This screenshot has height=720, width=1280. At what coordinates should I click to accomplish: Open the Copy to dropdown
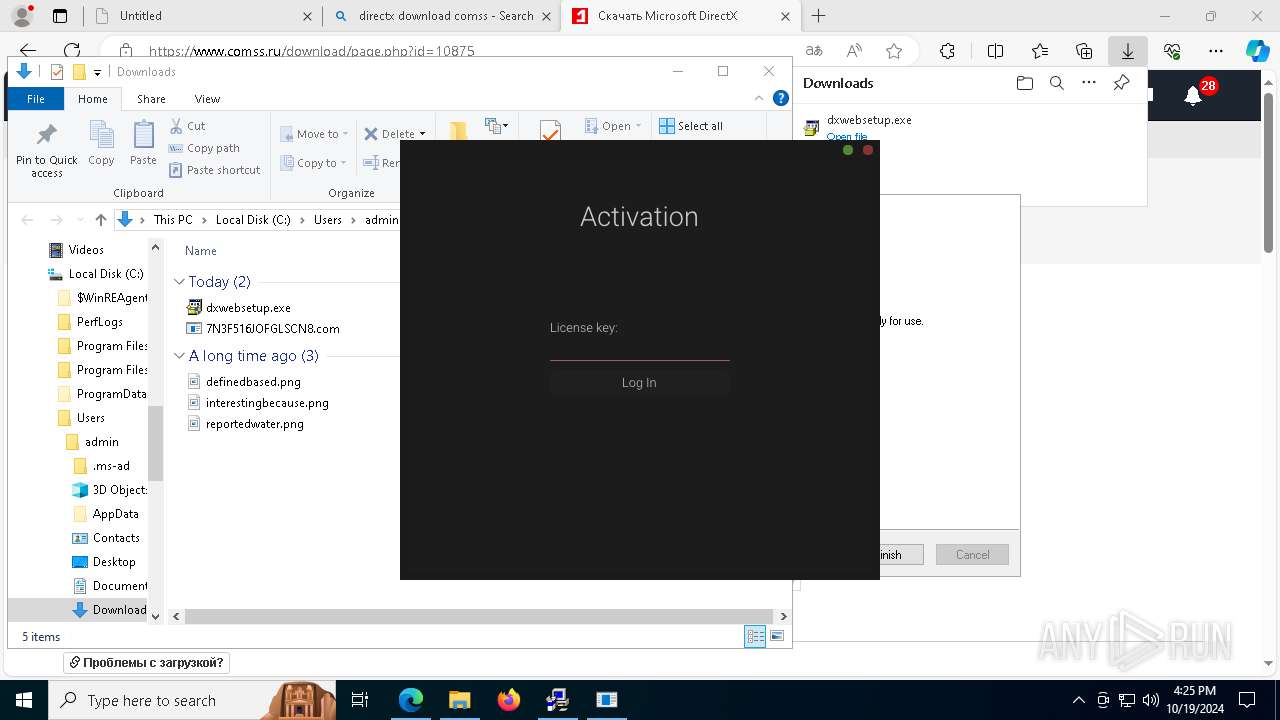(314, 163)
